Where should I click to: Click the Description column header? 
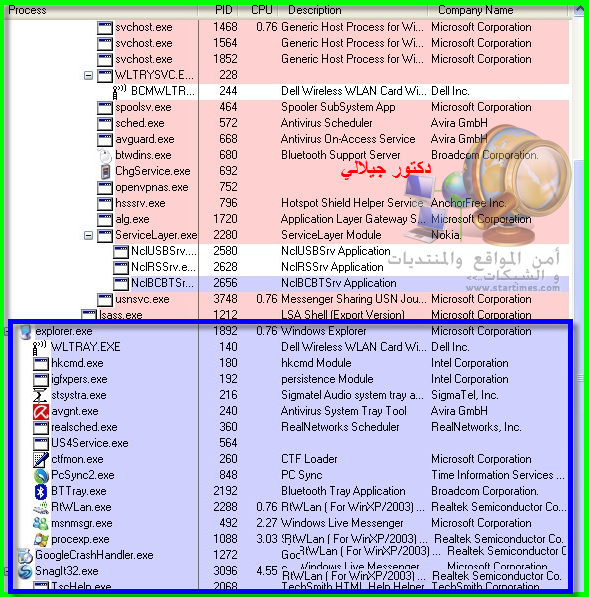[x=353, y=10]
